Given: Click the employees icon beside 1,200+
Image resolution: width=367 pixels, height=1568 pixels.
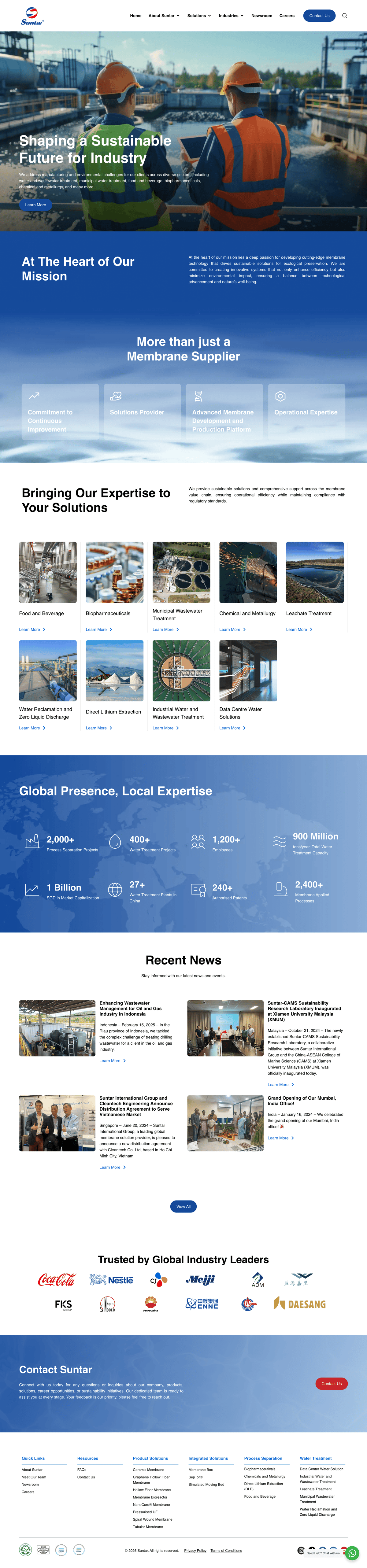Looking at the screenshot, I should [198, 841].
